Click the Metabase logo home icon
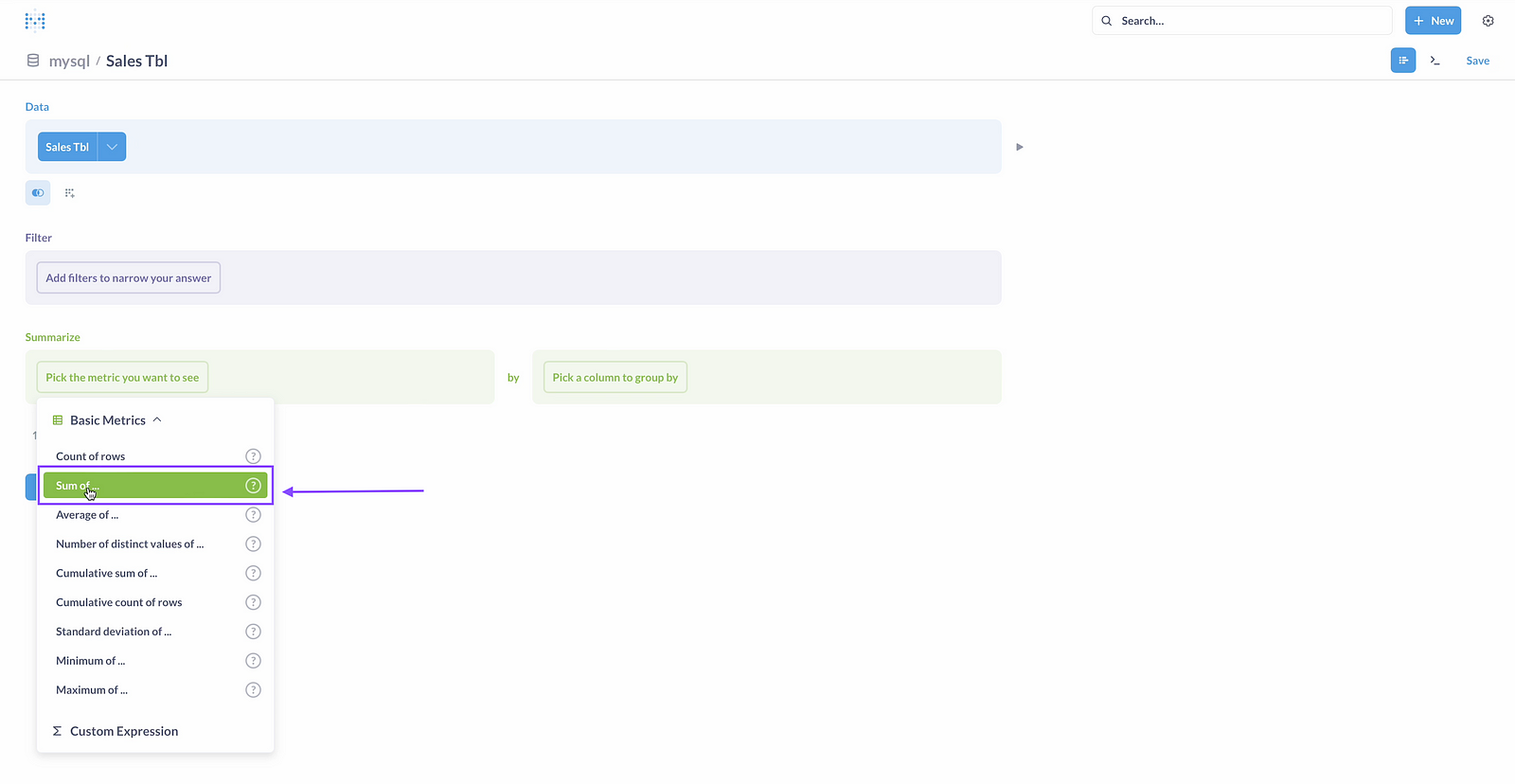Viewport: 1515px width, 784px height. (35, 21)
